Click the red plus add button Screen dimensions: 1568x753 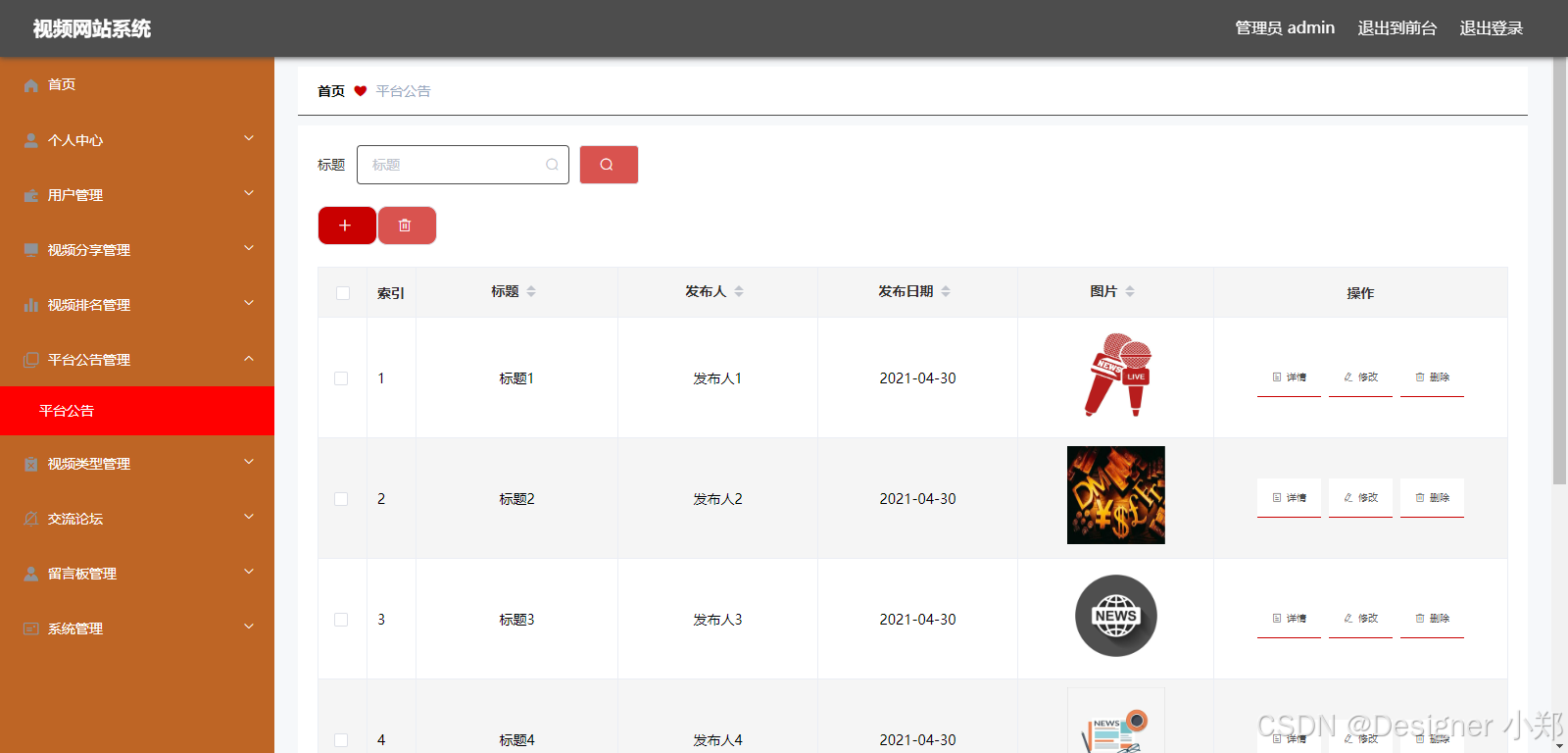coord(347,226)
